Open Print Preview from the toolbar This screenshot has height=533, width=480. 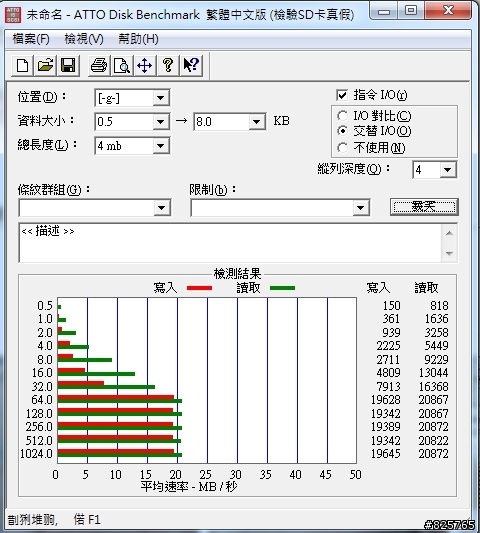(x=122, y=65)
